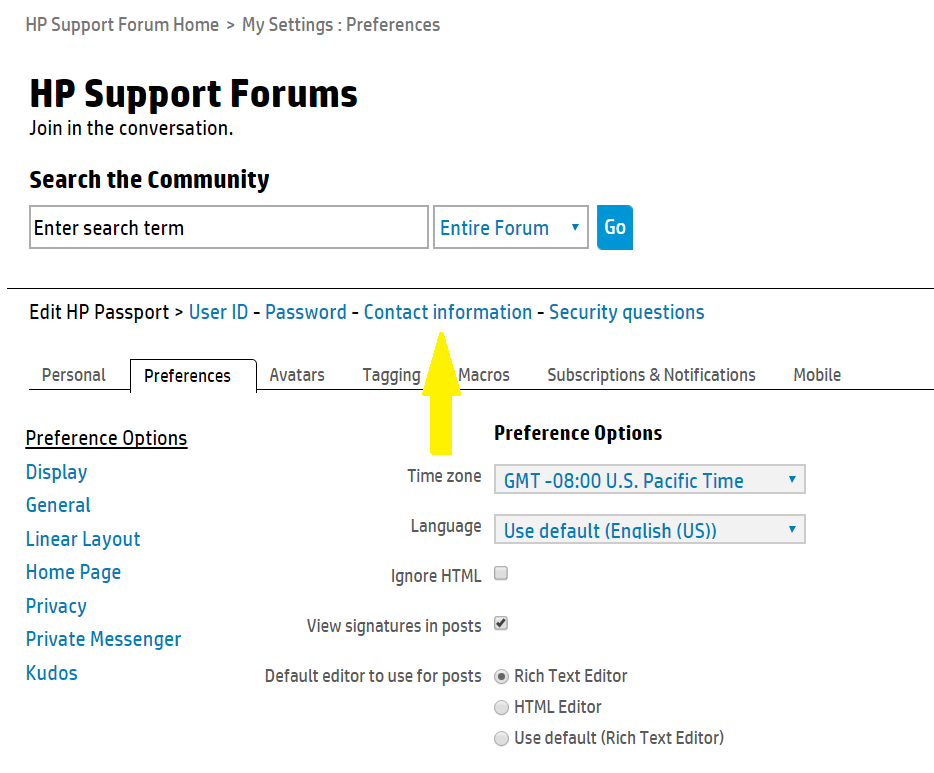Click the Security questions link
Screen dimensions: 934x773
(626, 312)
